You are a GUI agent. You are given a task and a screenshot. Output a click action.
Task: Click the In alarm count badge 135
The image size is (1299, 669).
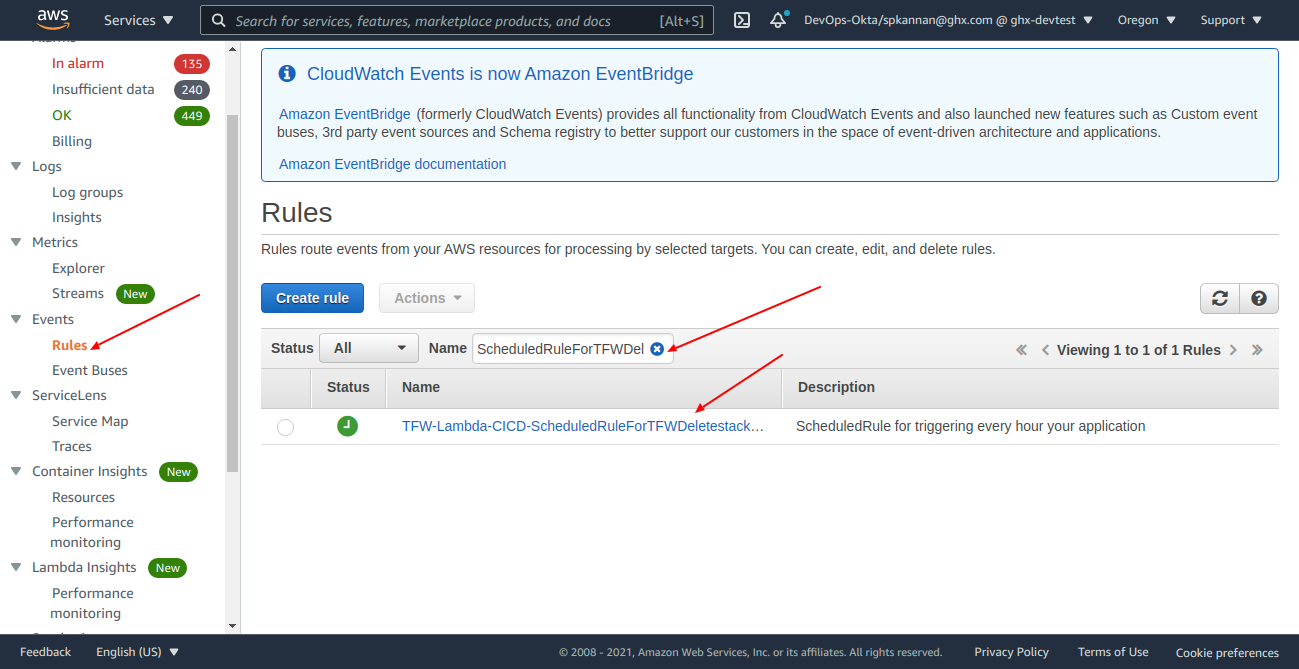click(x=192, y=64)
